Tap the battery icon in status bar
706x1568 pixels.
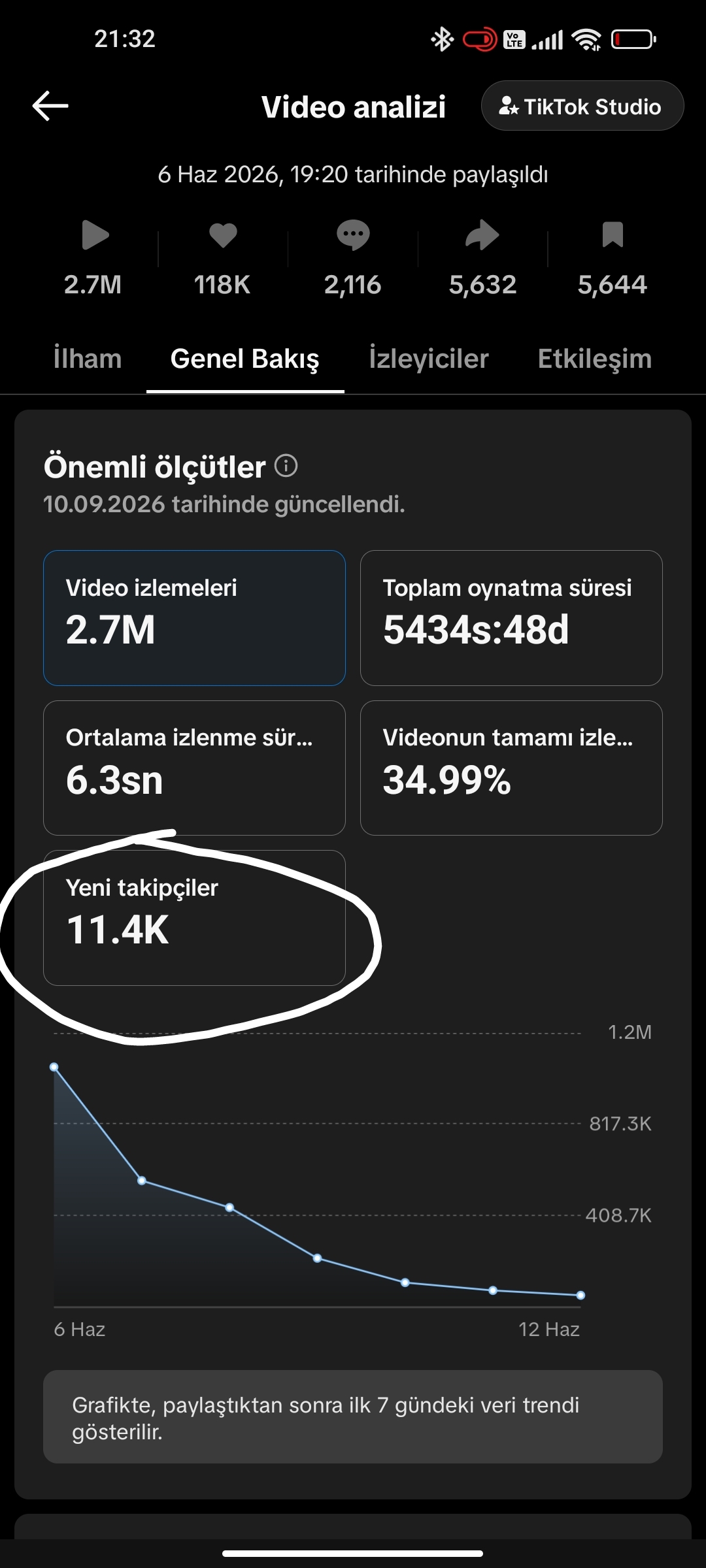coord(633,40)
